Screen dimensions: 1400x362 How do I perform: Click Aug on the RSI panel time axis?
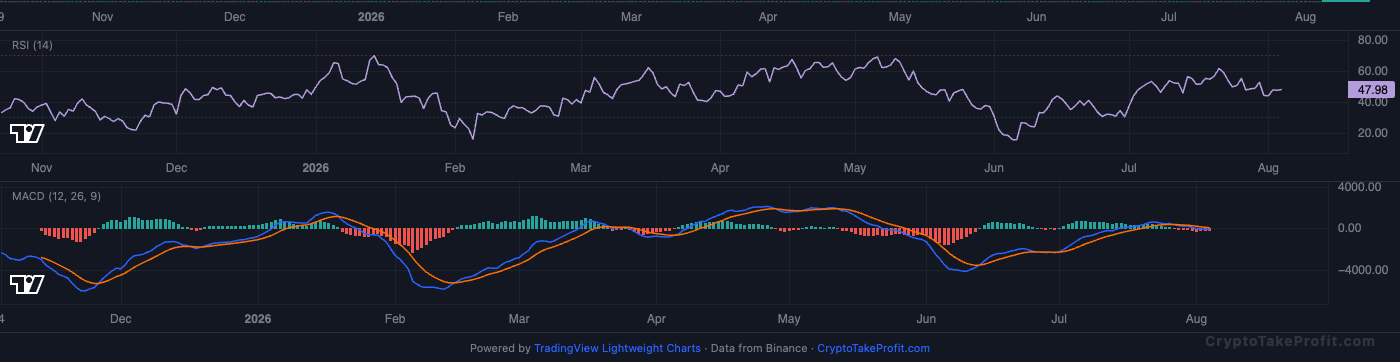(1268, 168)
